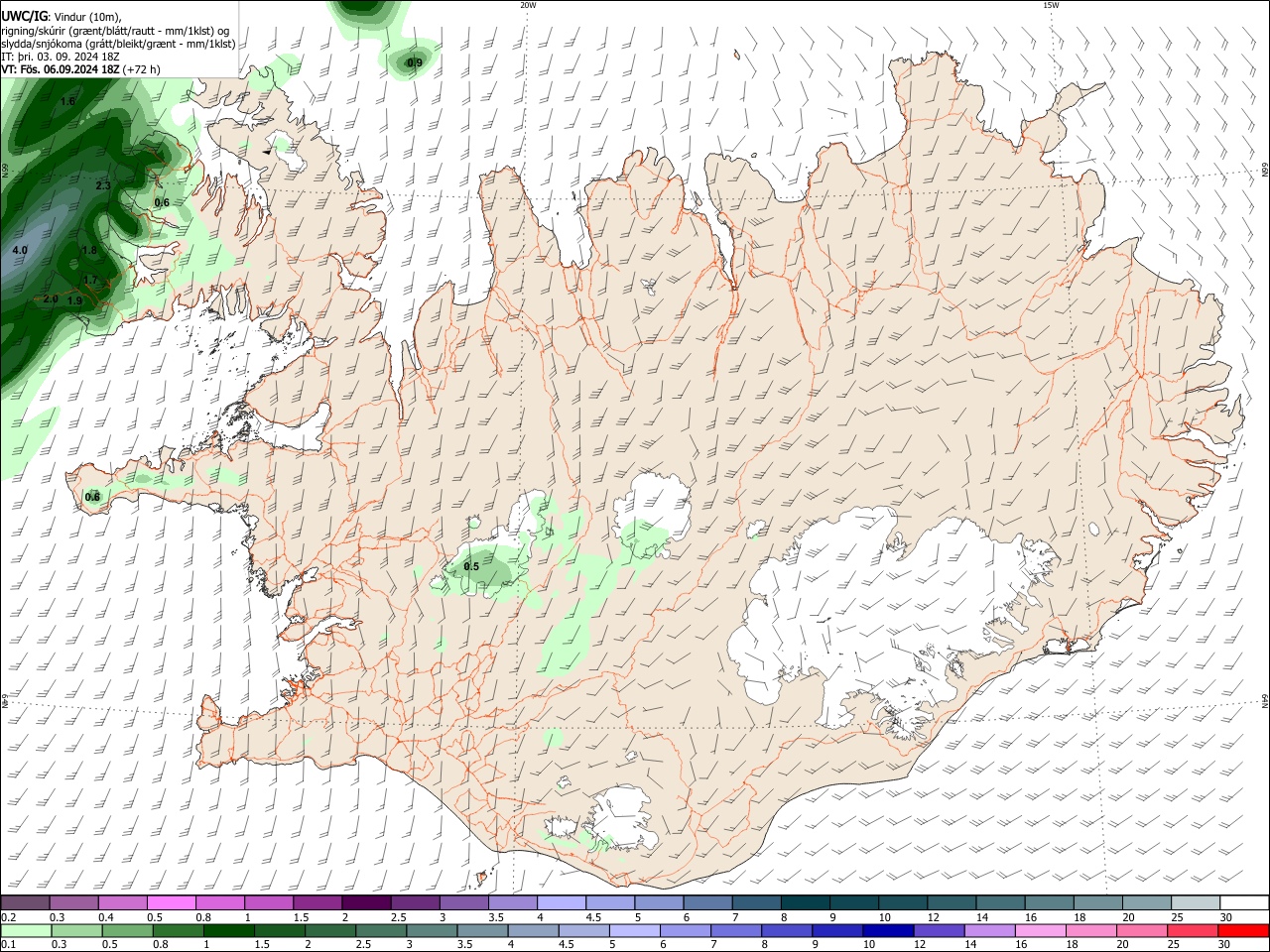The image size is (1270, 952).
Task: Click the 0.5 value in the central green patch
Action: 471,567
